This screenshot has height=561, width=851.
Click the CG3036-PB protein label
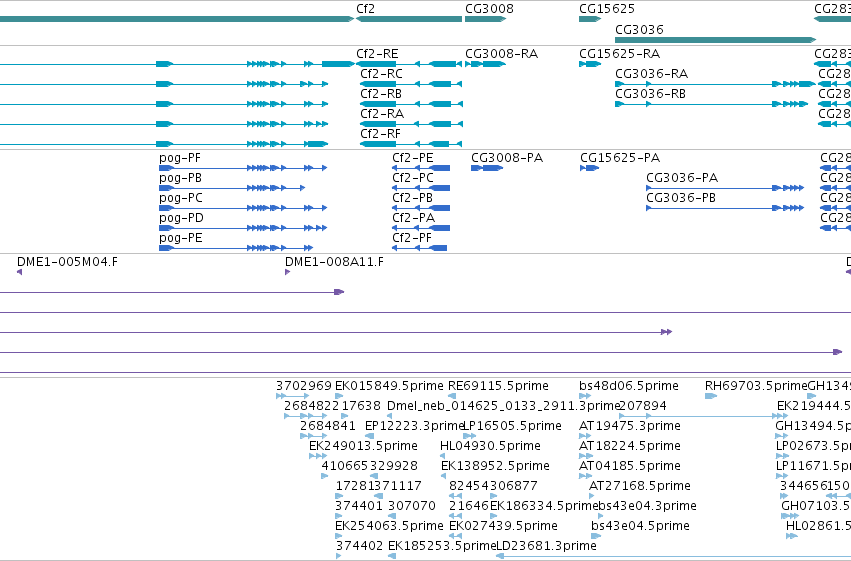coord(681,198)
